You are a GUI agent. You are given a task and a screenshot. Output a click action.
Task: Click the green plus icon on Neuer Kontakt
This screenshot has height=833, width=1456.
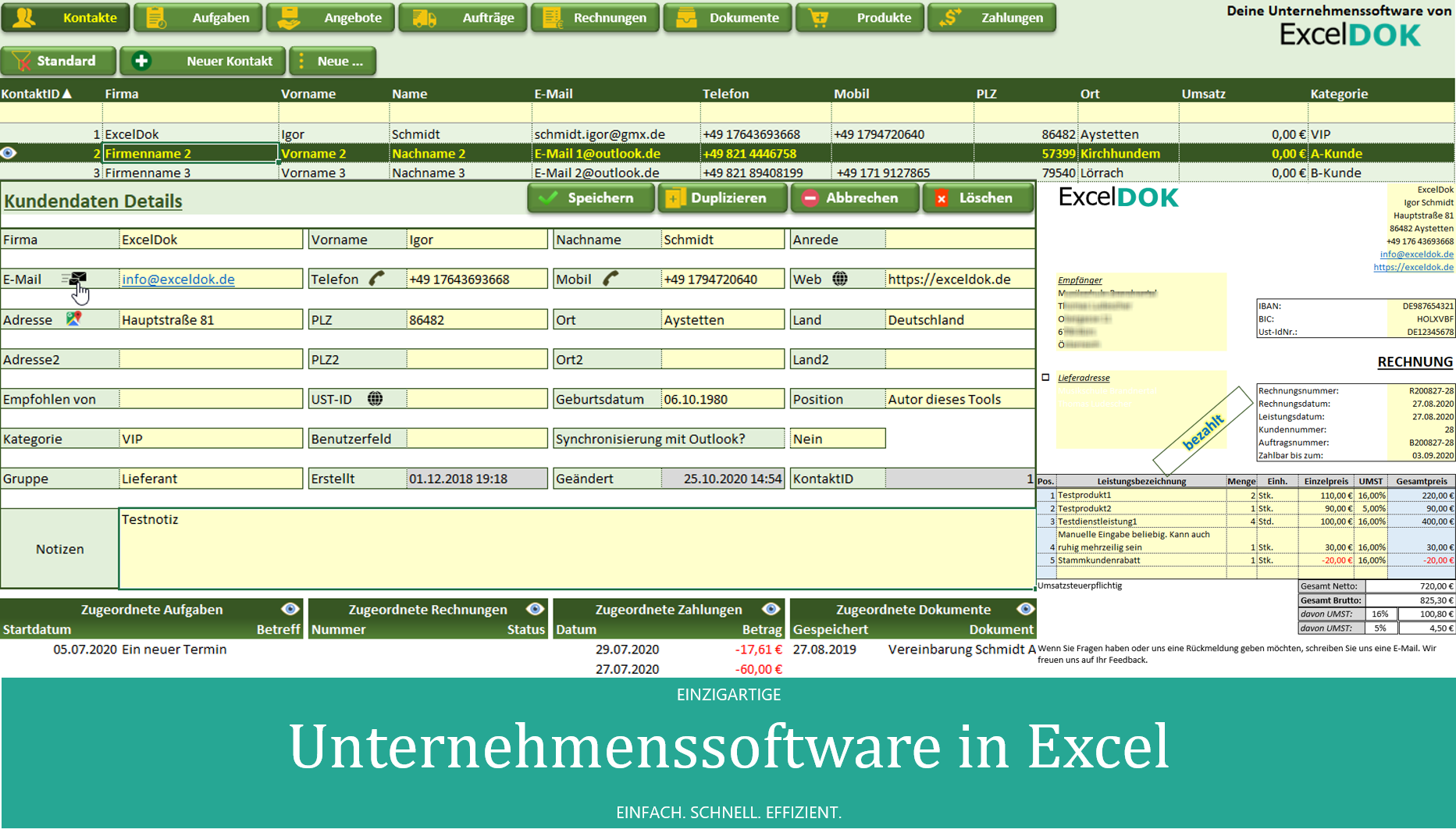[x=141, y=61]
